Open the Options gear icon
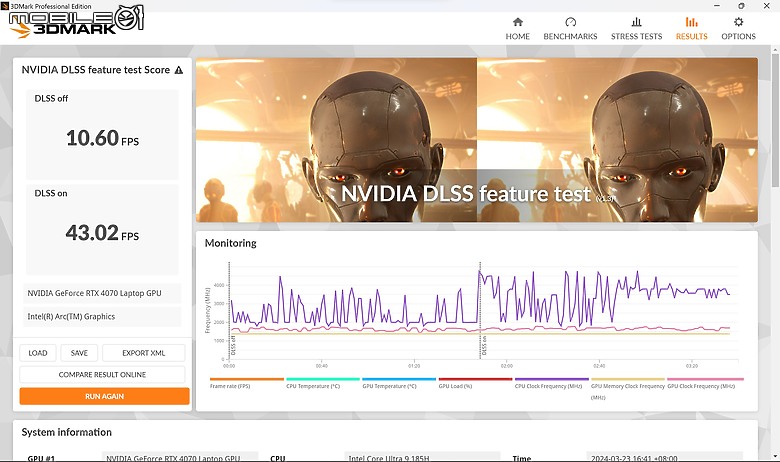The width and height of the screenshot is (780, 462). point(738,22)
